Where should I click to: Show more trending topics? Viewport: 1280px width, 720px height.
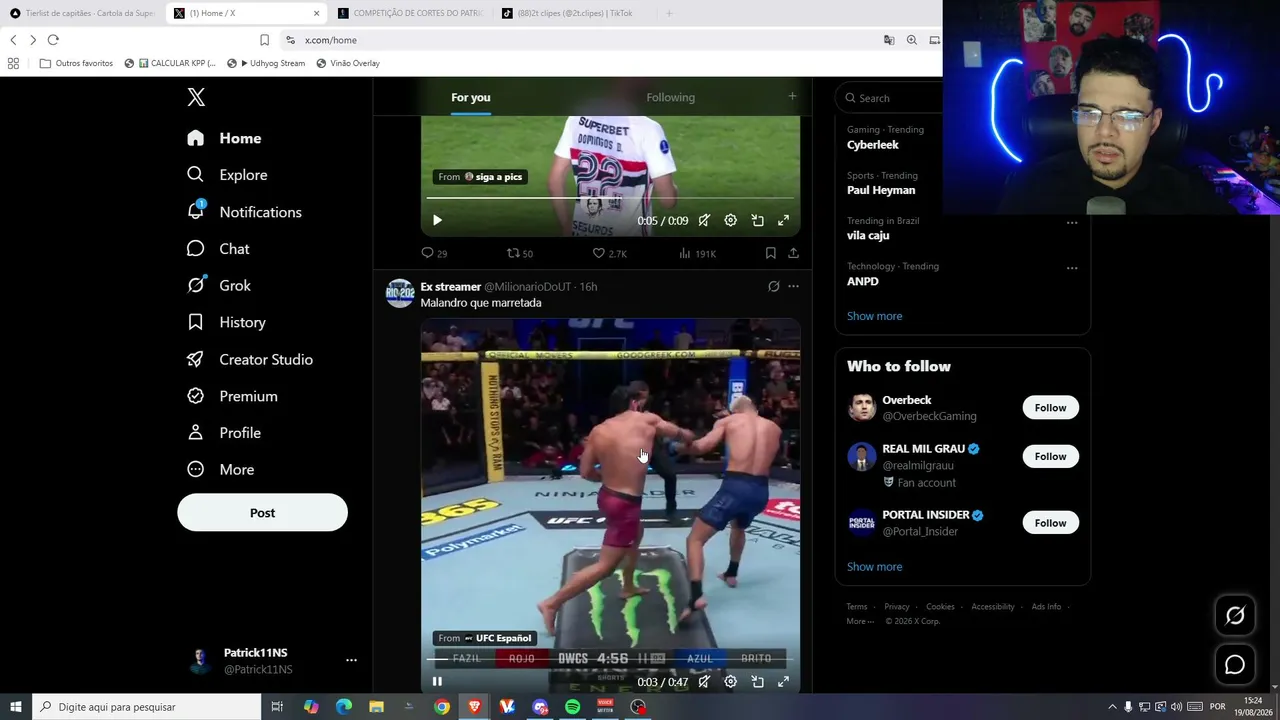pyautogui.click(x=874, y=316)
